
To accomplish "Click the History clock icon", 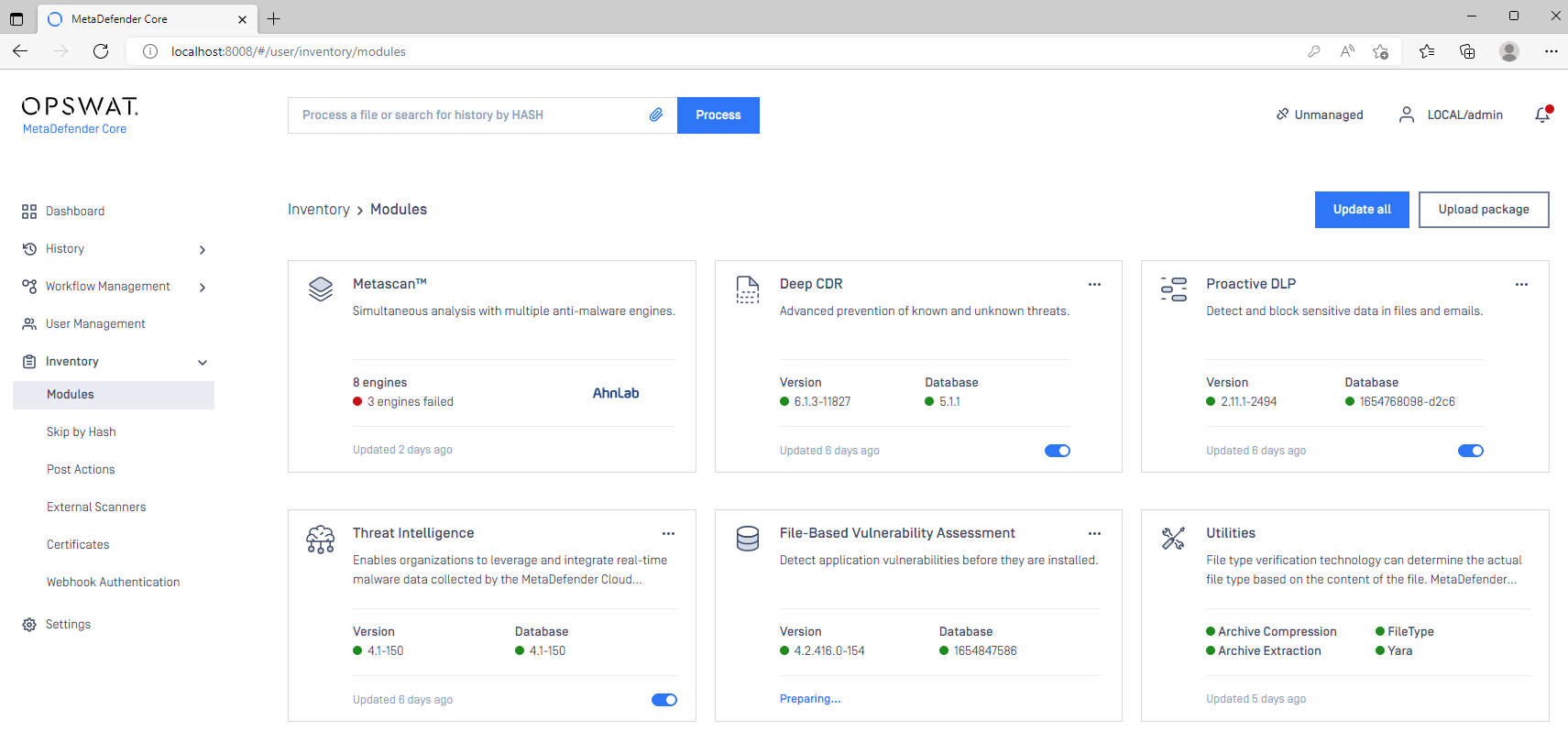I will click(29, 249).
